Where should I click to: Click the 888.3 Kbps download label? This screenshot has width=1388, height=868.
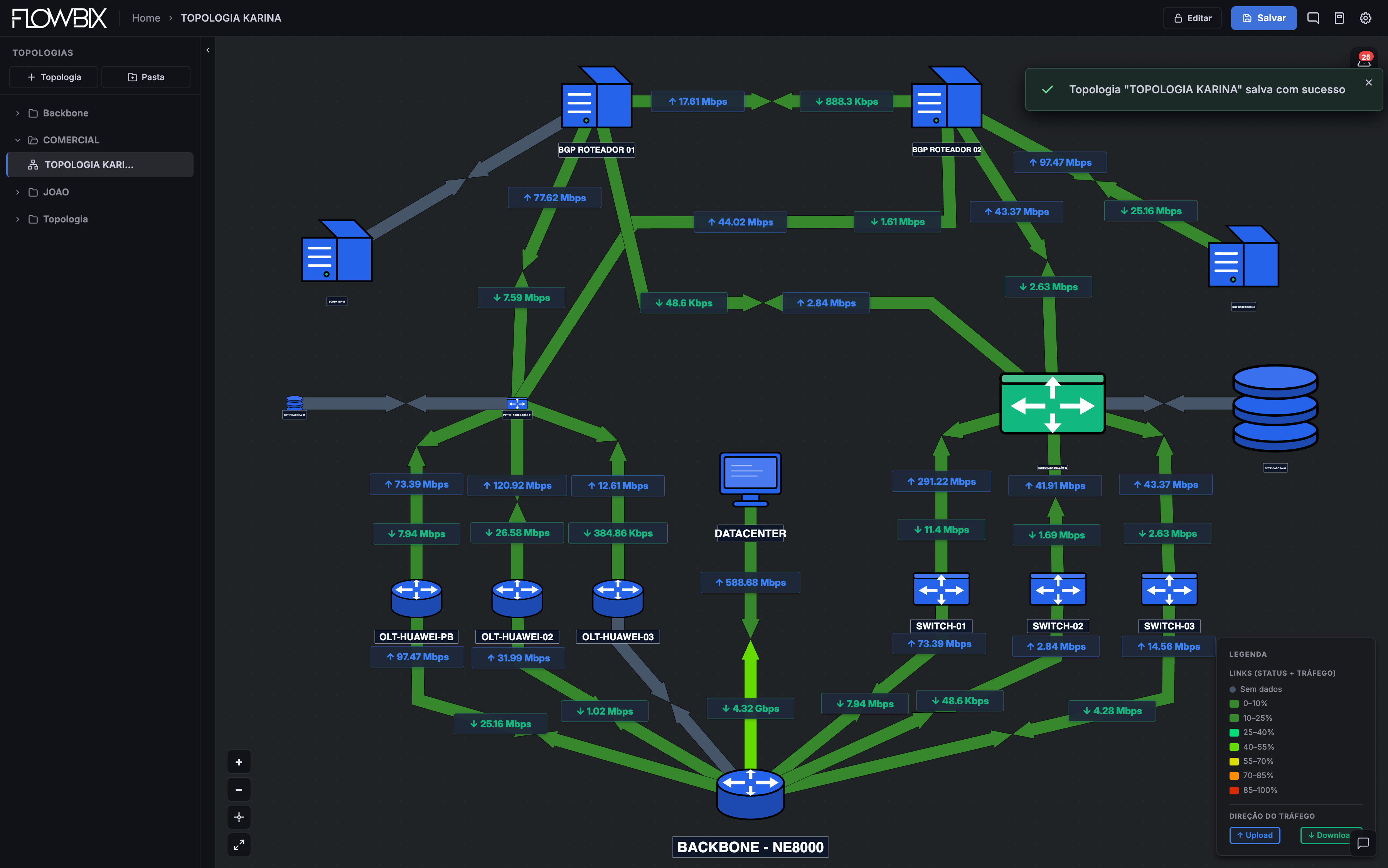pos(846,102)
